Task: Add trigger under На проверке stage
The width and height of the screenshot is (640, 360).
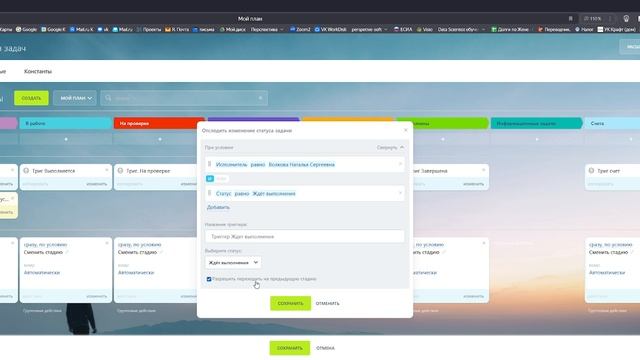Action: point(160,139)
